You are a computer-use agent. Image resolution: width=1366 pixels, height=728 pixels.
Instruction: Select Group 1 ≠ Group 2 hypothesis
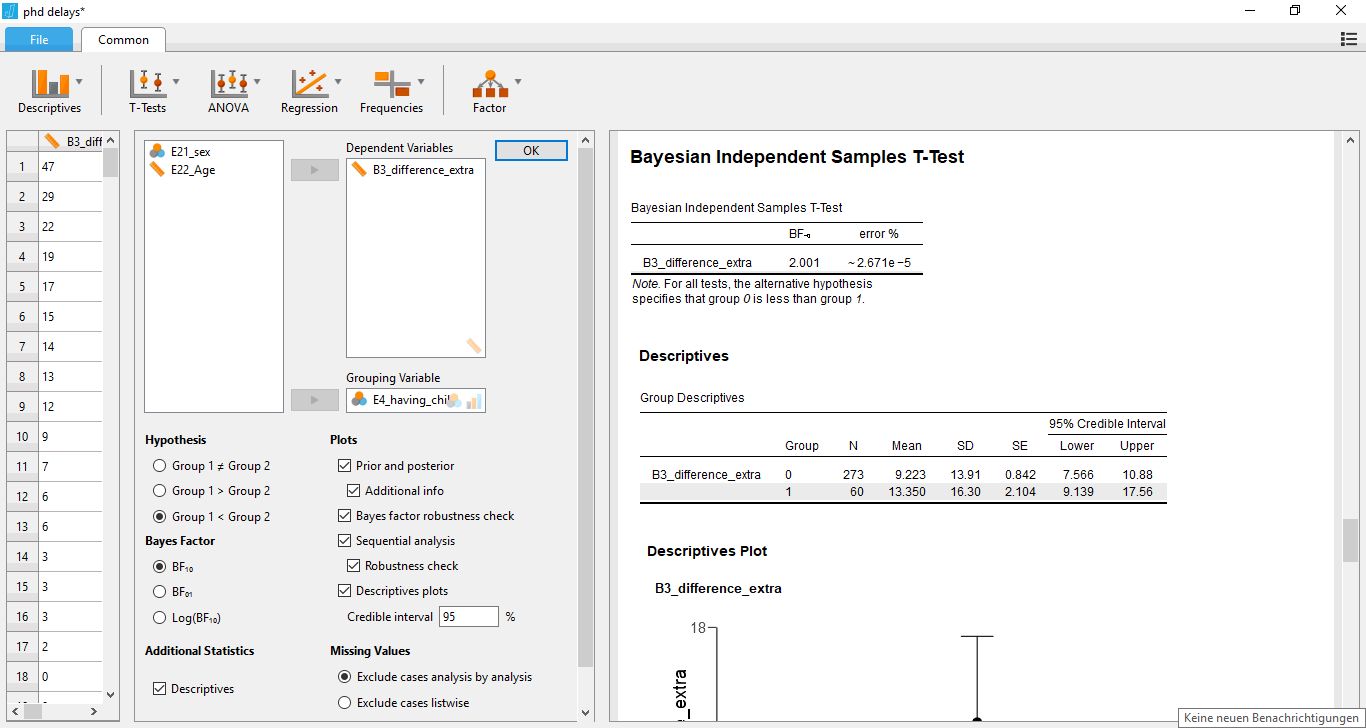click(160, 465)
